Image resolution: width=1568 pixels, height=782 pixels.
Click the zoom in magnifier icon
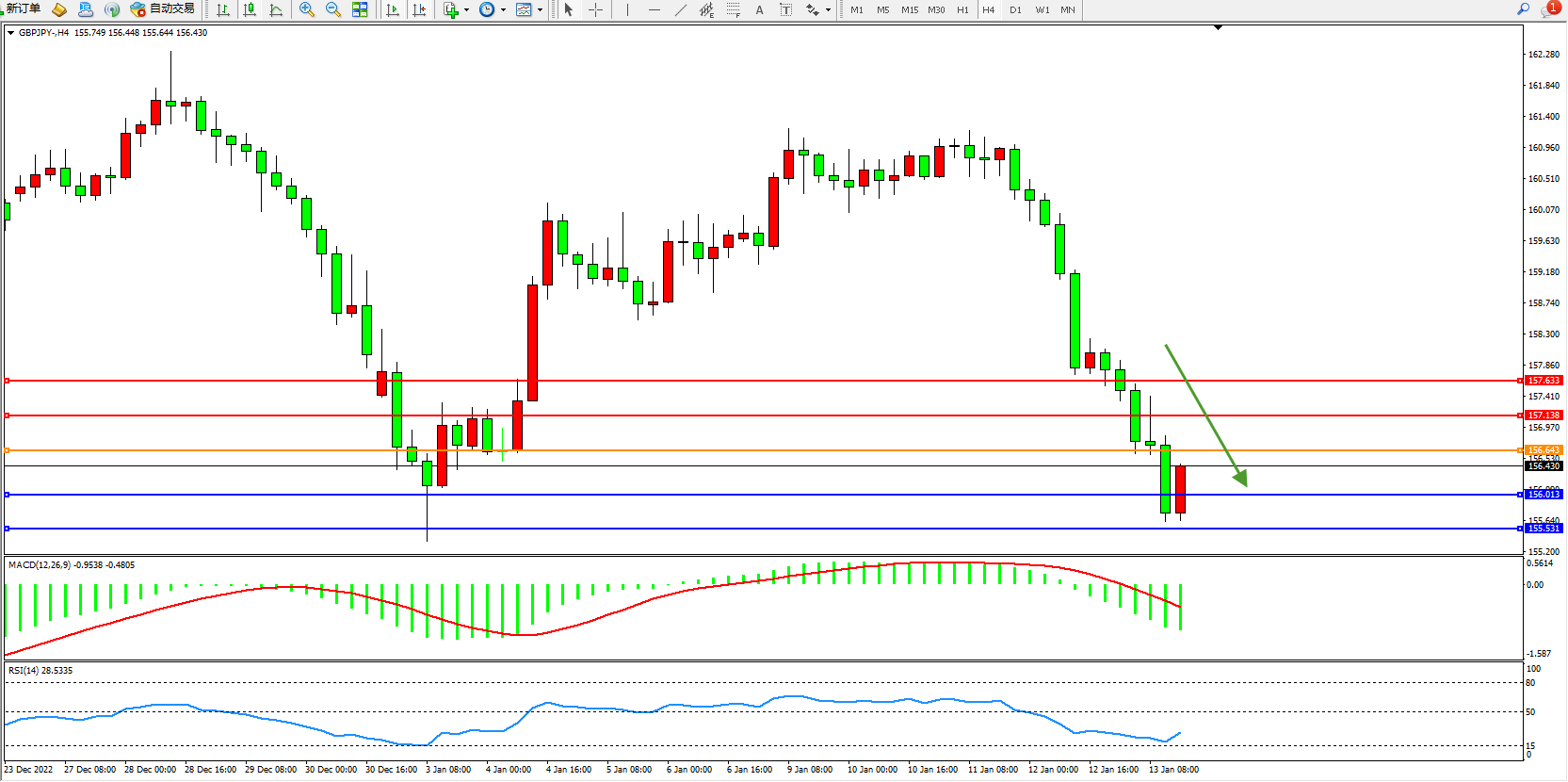coord(307,9)
